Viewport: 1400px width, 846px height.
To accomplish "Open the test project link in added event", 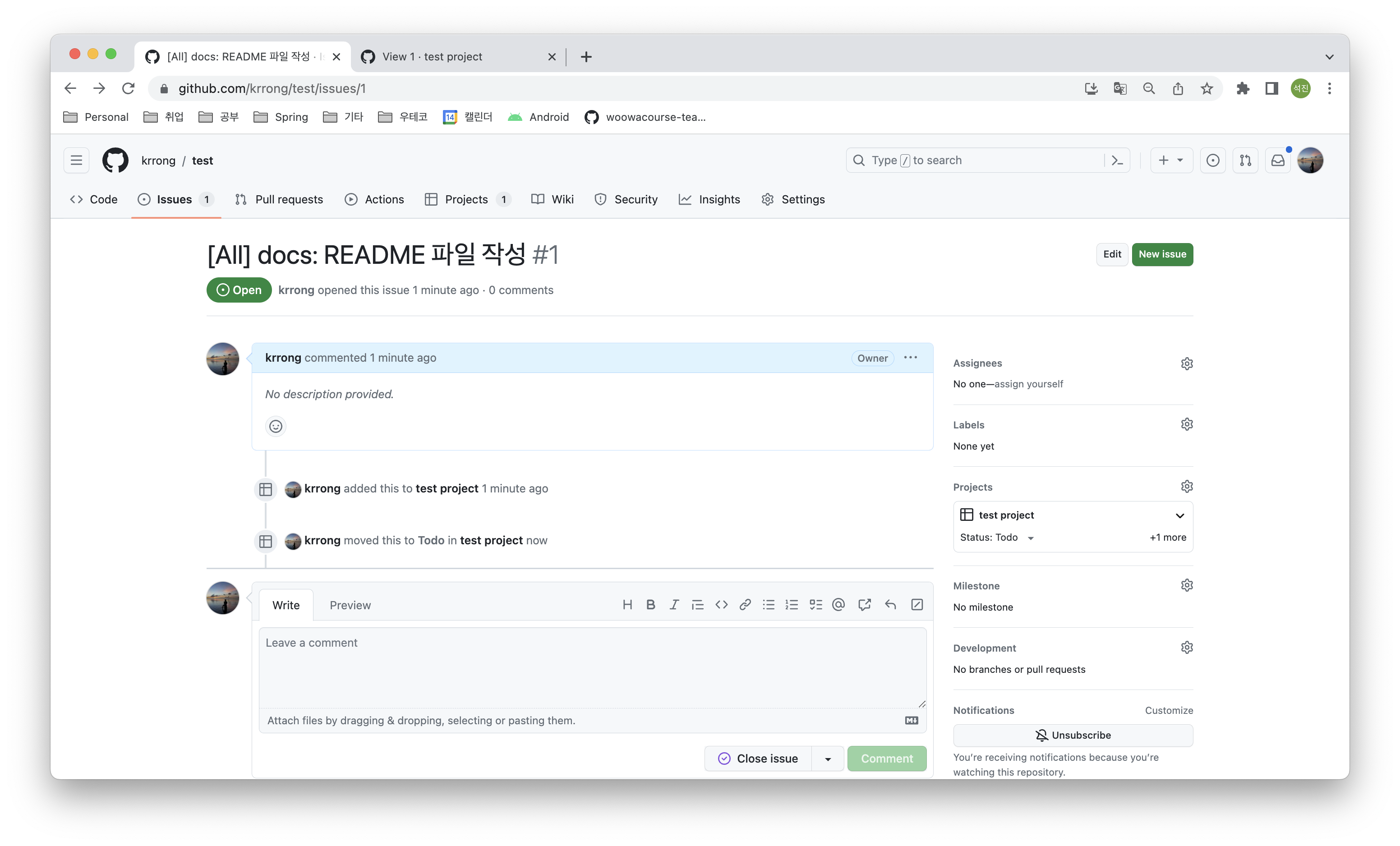I will [447, 489].
